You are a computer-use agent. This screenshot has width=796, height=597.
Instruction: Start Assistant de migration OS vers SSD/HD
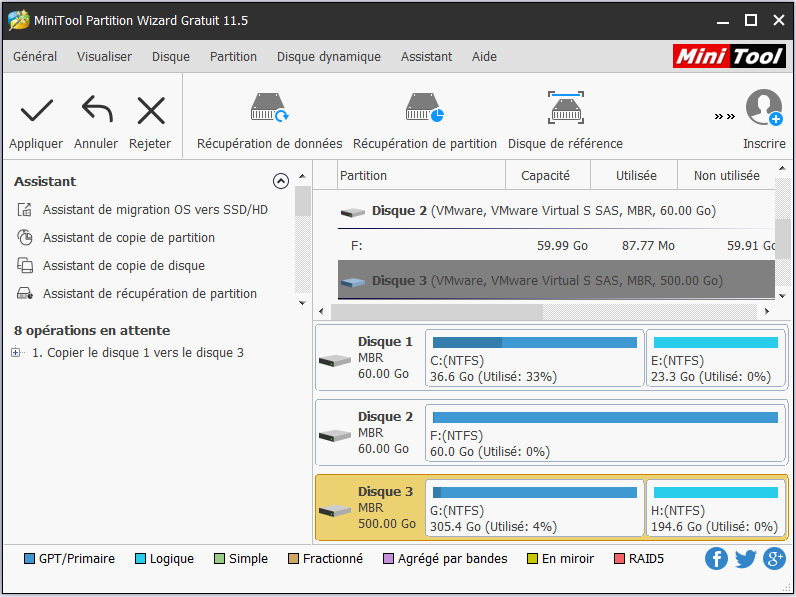[155, 210]
